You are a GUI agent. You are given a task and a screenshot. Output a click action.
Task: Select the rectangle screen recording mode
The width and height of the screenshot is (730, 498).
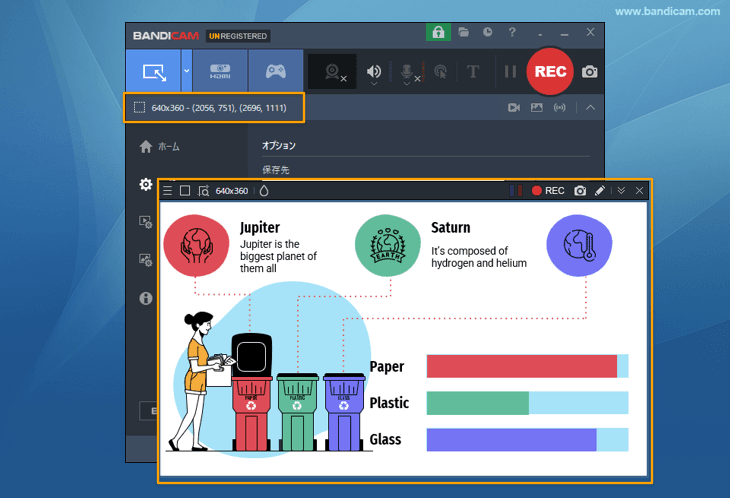click(153, 71)
